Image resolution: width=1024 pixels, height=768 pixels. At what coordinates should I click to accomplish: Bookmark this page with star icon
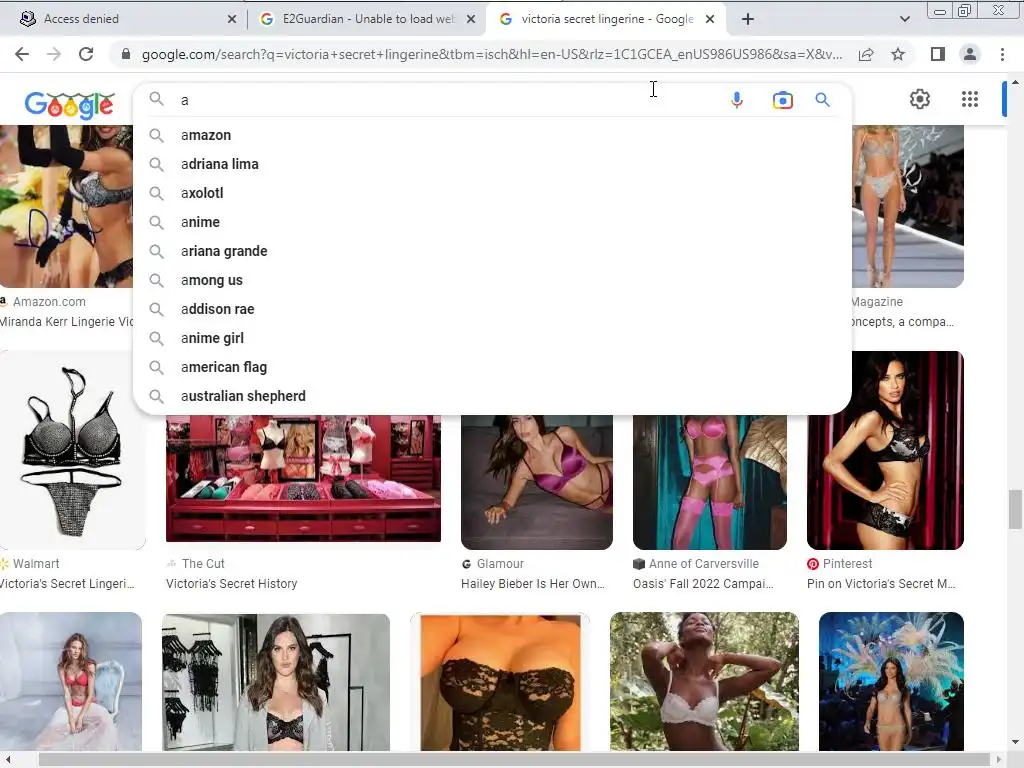pos(898,54)
